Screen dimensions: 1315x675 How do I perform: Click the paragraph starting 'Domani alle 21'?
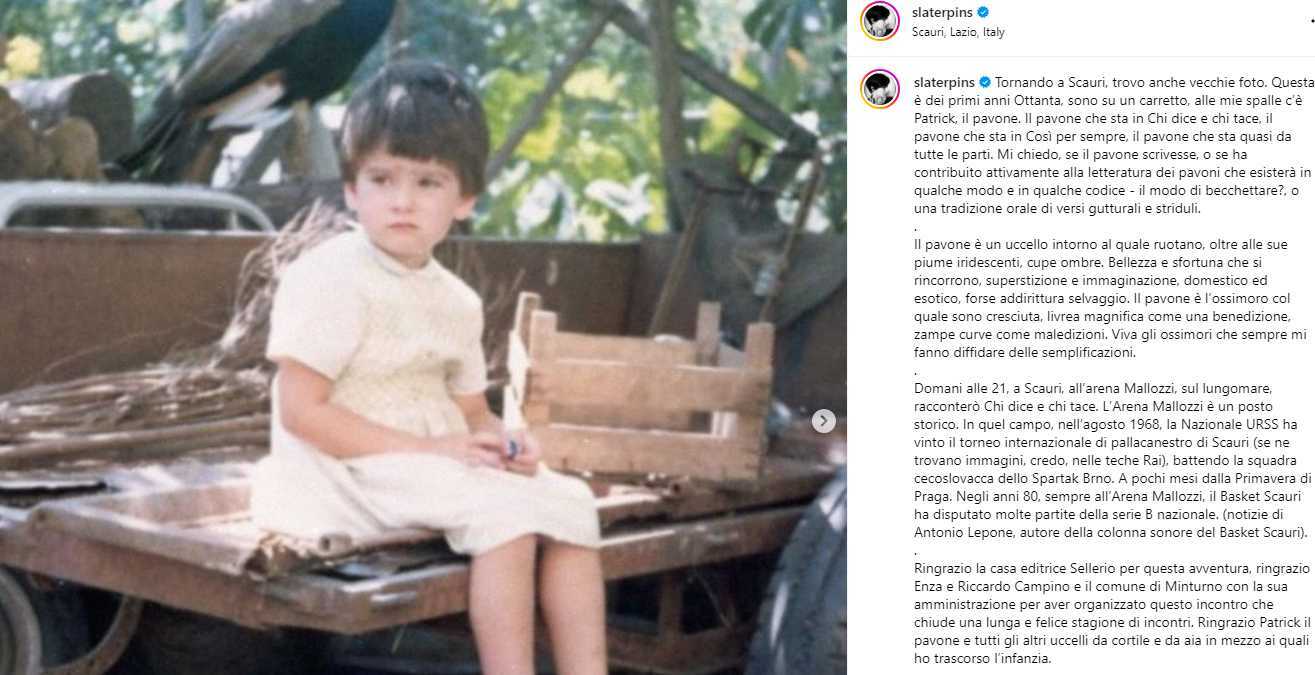coord(1112,460)
